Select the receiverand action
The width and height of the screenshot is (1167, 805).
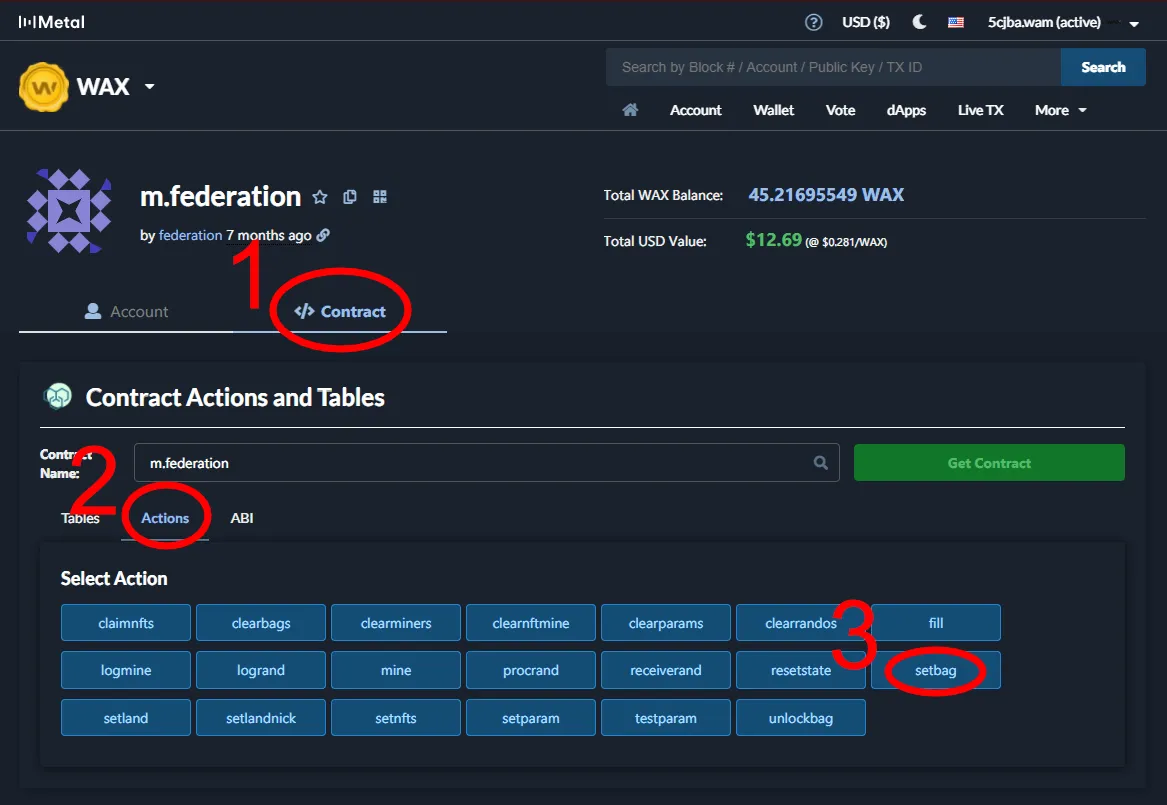(665, 670)
